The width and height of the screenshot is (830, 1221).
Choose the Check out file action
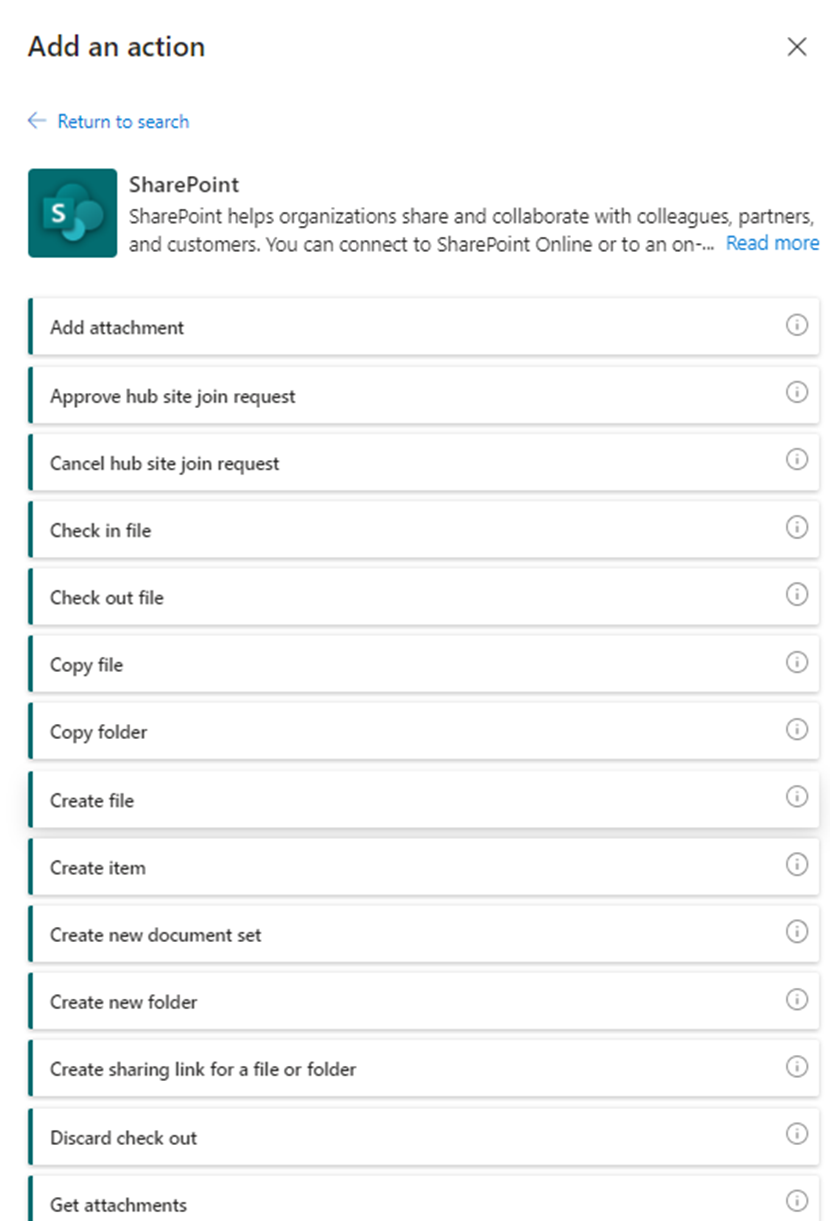pyautogui.click(x=107, y=598)
